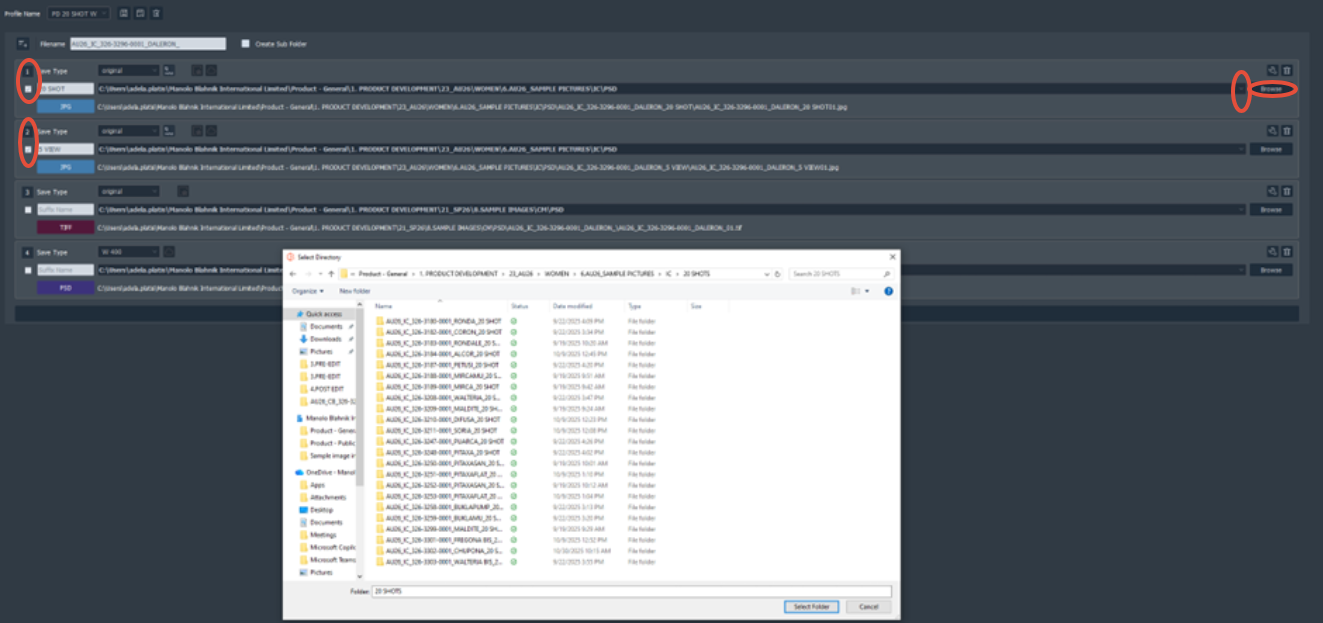Click the TIFF format badge in row 3
Image resolution: width=1323 pixels, height=623 pixels.
pyautogui.click(x=65, y=227)
